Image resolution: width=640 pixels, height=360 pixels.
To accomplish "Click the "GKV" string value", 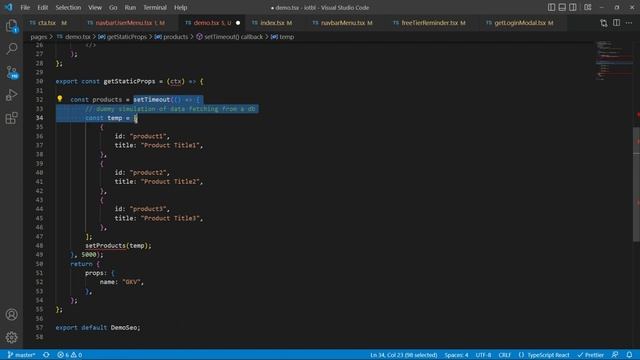I will pyautogui.click(x=131, y=282).
